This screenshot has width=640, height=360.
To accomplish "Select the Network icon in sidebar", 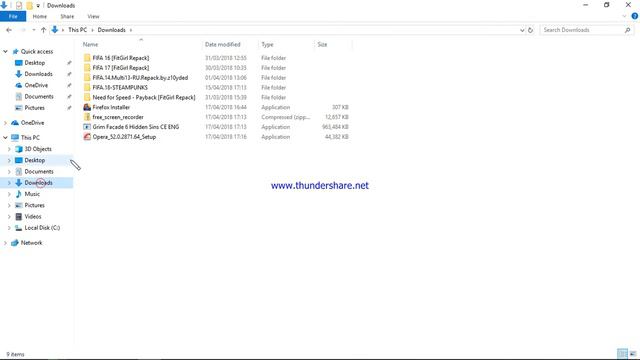I will [x=15, y=243].
